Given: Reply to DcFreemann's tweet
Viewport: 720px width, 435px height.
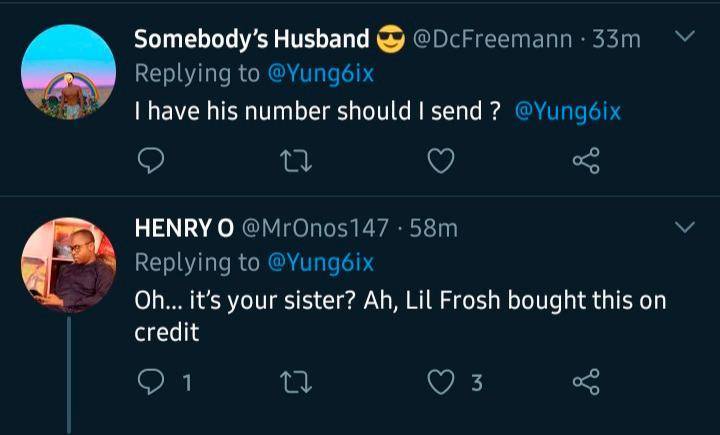Looking at the screenshot, I should tap(150, 160).
